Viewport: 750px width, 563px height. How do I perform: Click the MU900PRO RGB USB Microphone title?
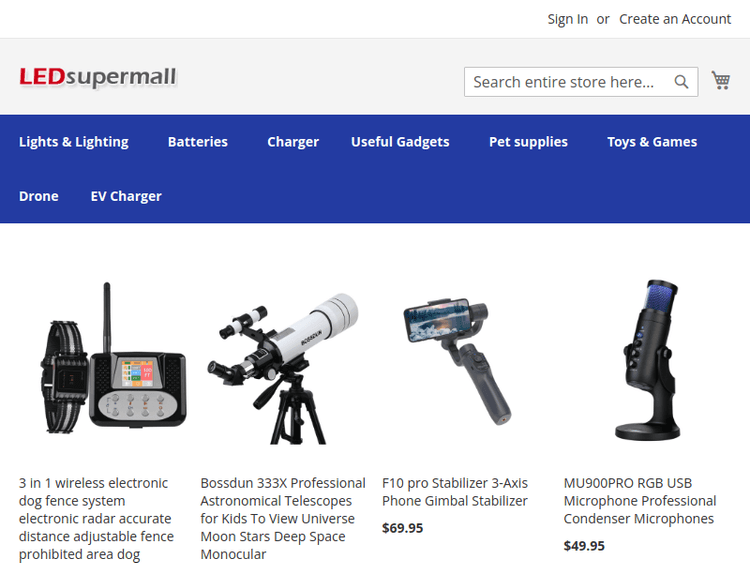(640, 501)
